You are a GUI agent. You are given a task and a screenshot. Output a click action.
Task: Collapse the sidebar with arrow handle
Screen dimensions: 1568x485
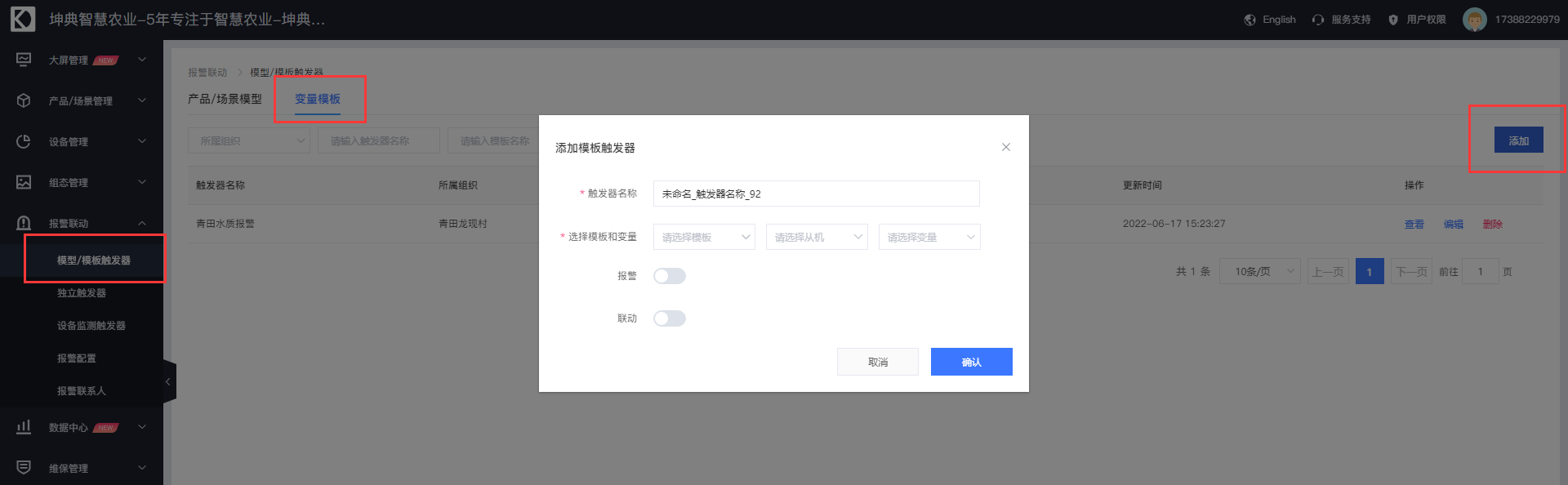[169, 381]
